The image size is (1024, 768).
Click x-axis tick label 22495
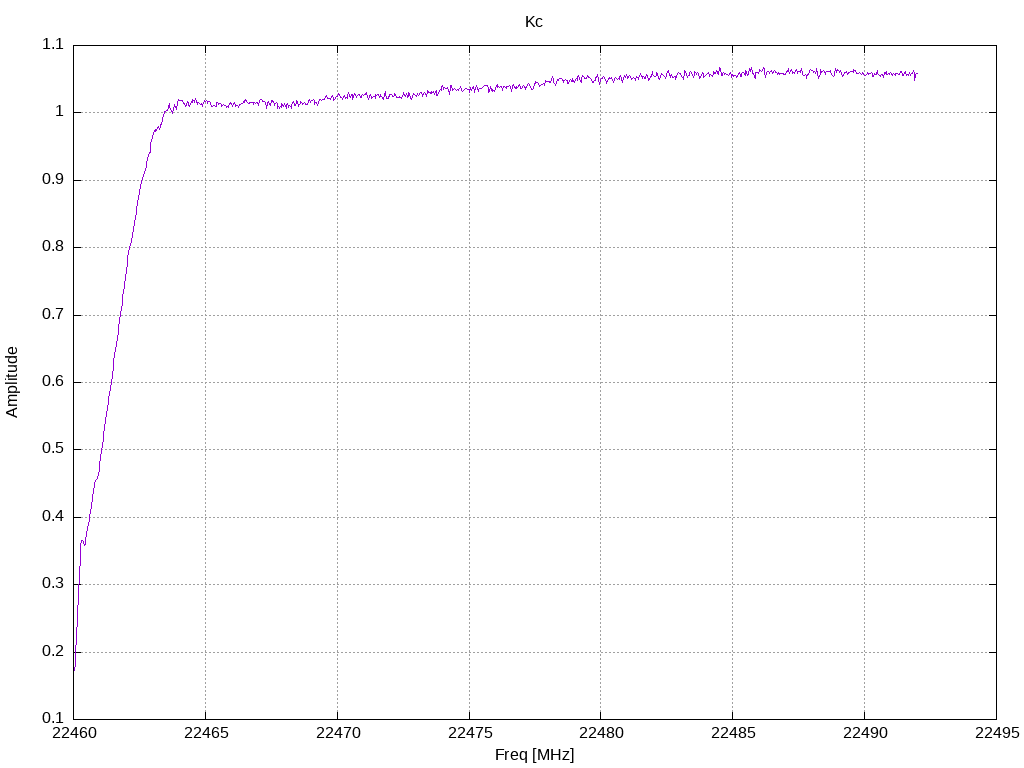(997, 733)
